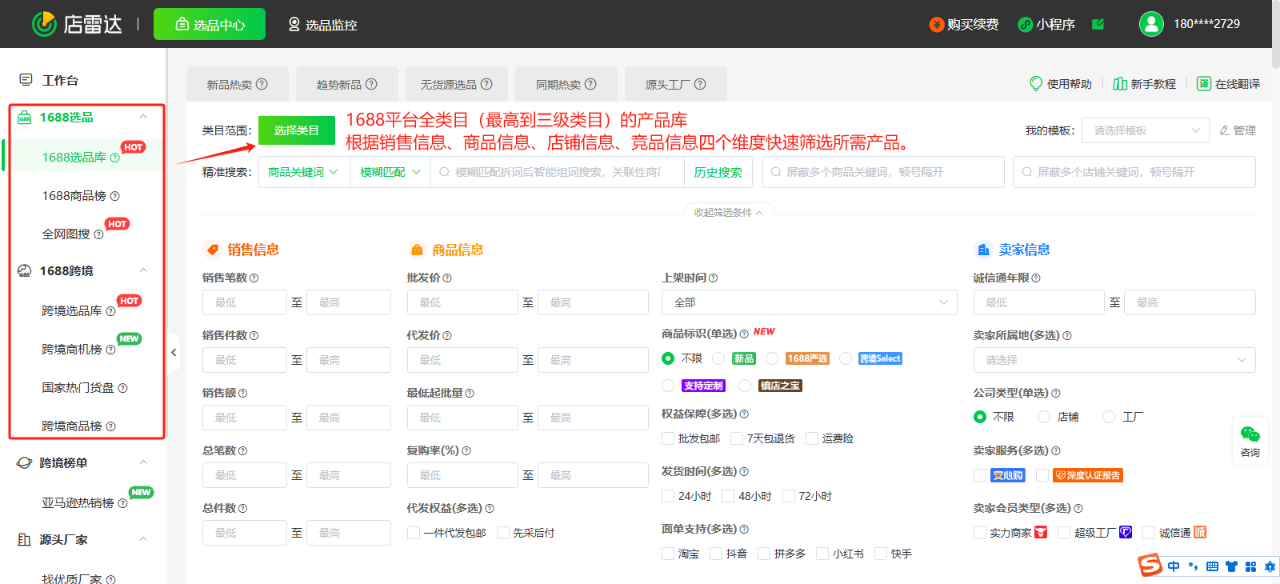Open the 咨询 WeChat icon
This screenshot has height=584, width=1280.
pyautogui.click(x=1250, y=434)
